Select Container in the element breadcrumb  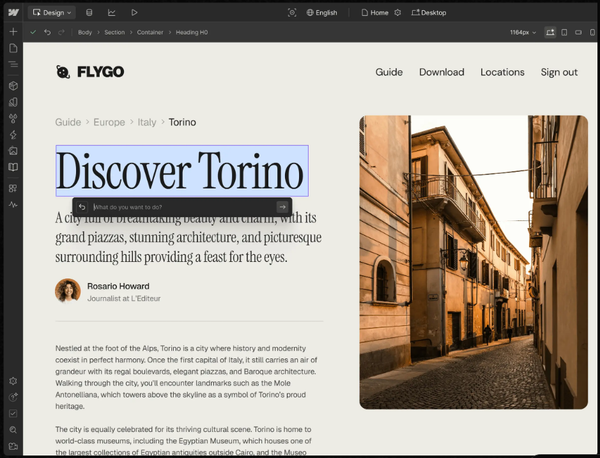[x=150, y=33]
